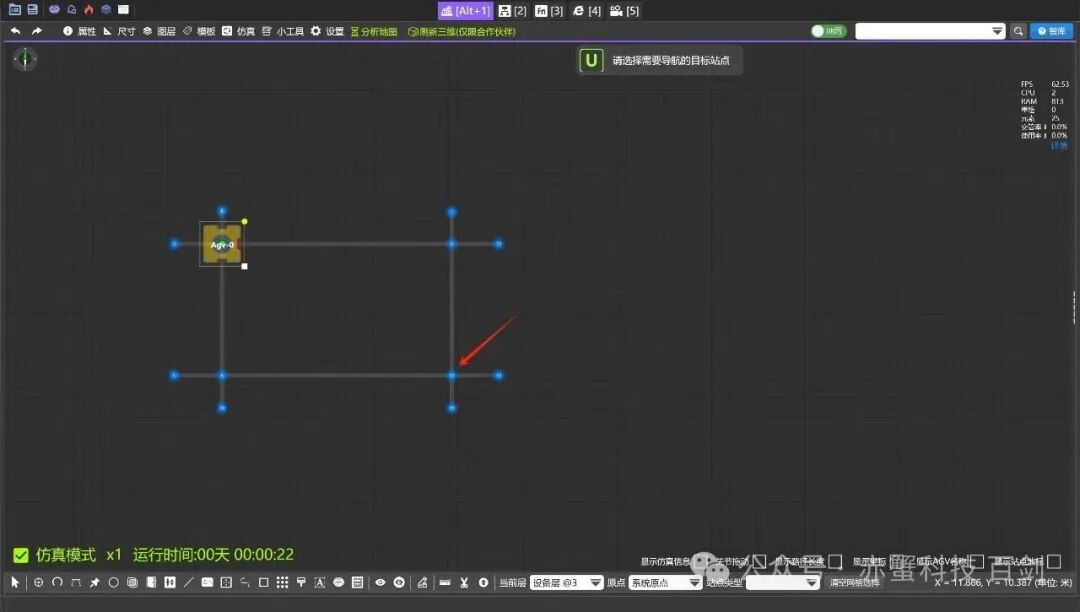Tick the 显示站点编辑 checkbox at far right
Image resolution: width=1080 pixels, height=612 pixels.
pyautogui.click(x=1054, y=562)
